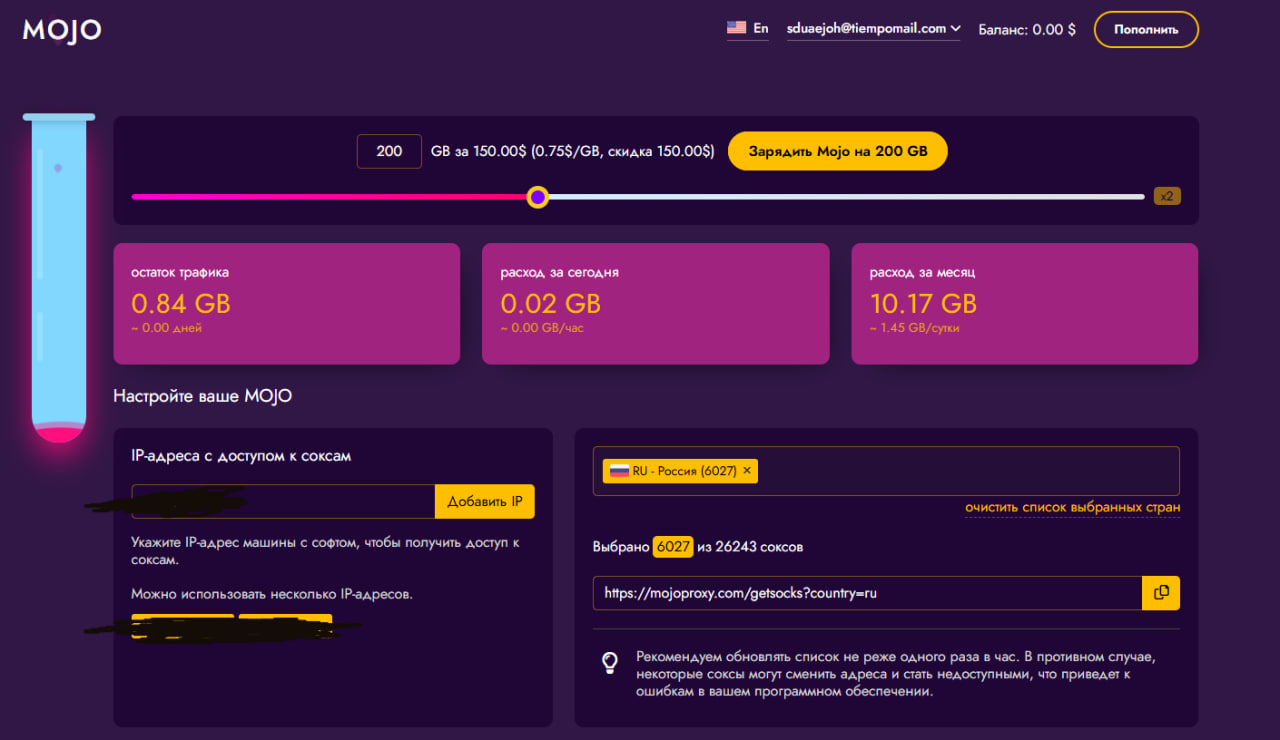Image resolution: width=1280 pixels, height=740 pixels.
Task: Switch language via the En selector
Action: 748,29
